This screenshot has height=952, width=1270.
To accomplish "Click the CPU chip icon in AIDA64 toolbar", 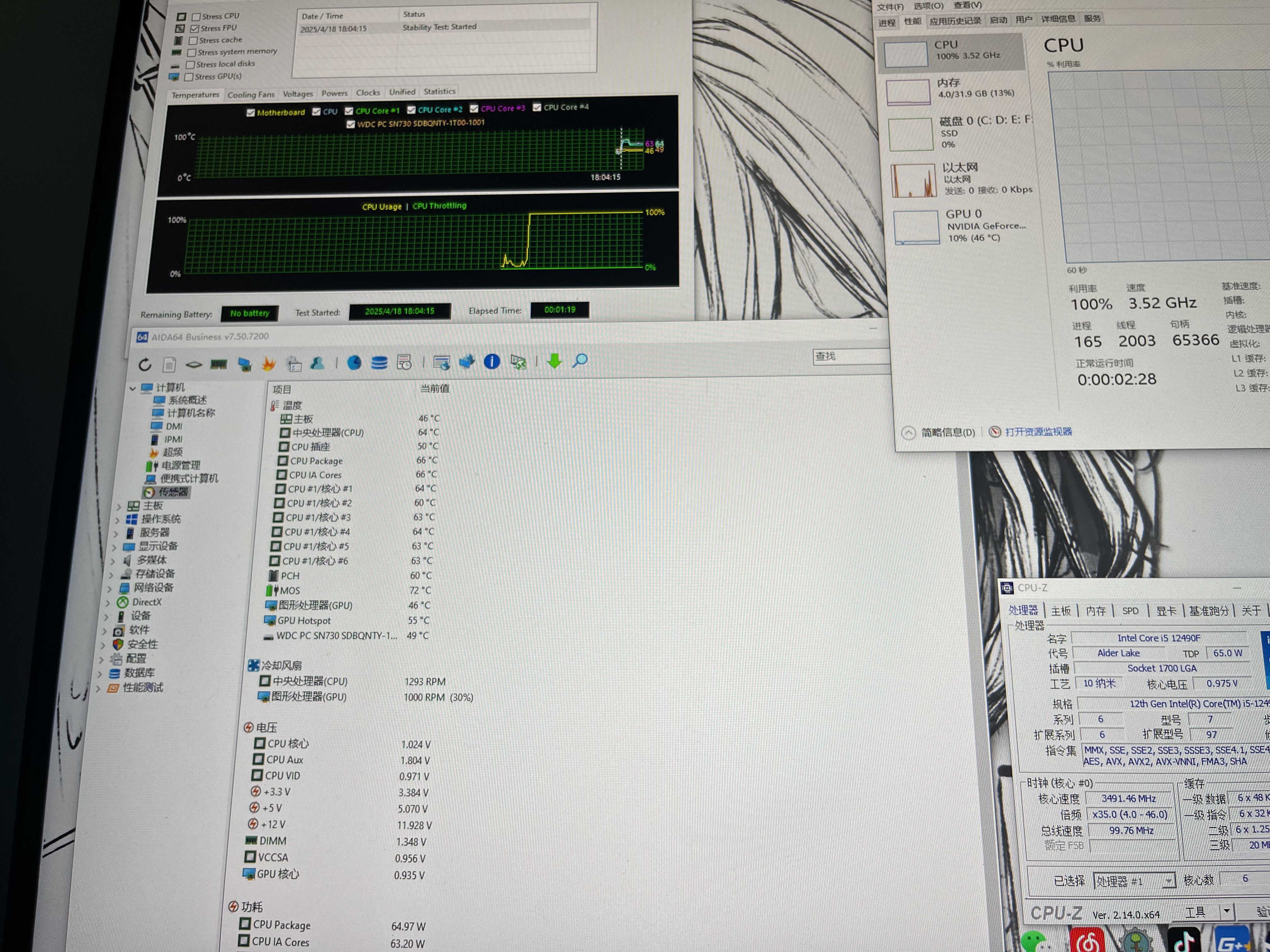I will (x=194, y=364).
